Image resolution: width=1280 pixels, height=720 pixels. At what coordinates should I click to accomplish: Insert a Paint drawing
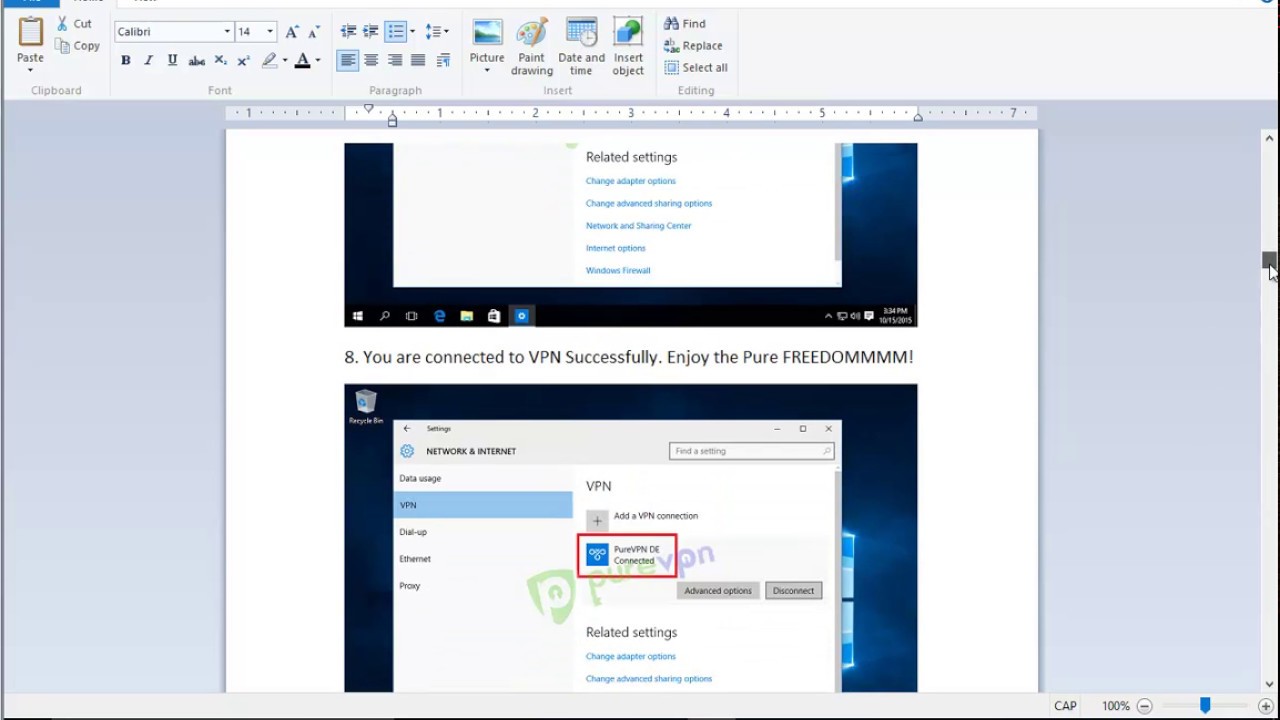click(x=532, y=46)
